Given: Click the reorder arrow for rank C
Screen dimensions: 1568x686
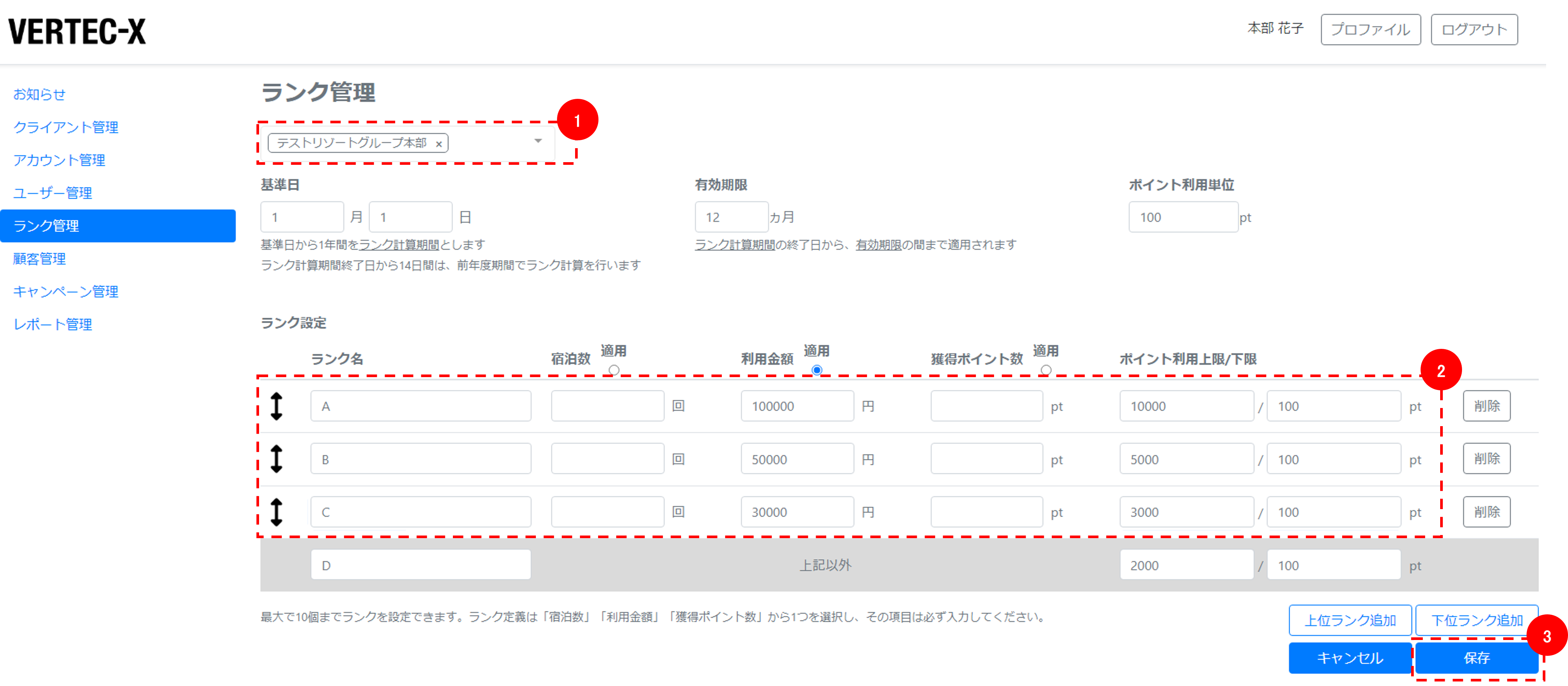Looking at the screenshot, I should 276,512.
